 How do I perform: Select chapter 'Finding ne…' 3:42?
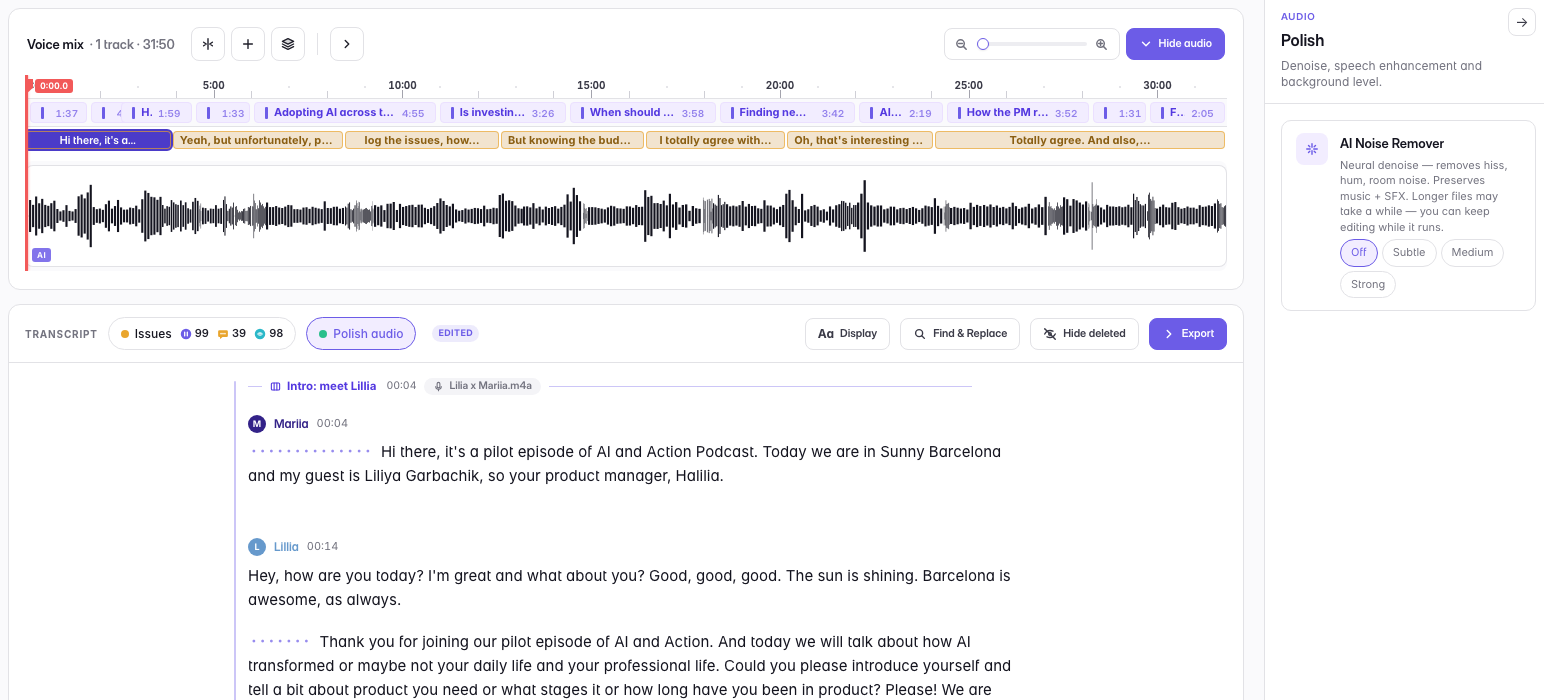787,113
